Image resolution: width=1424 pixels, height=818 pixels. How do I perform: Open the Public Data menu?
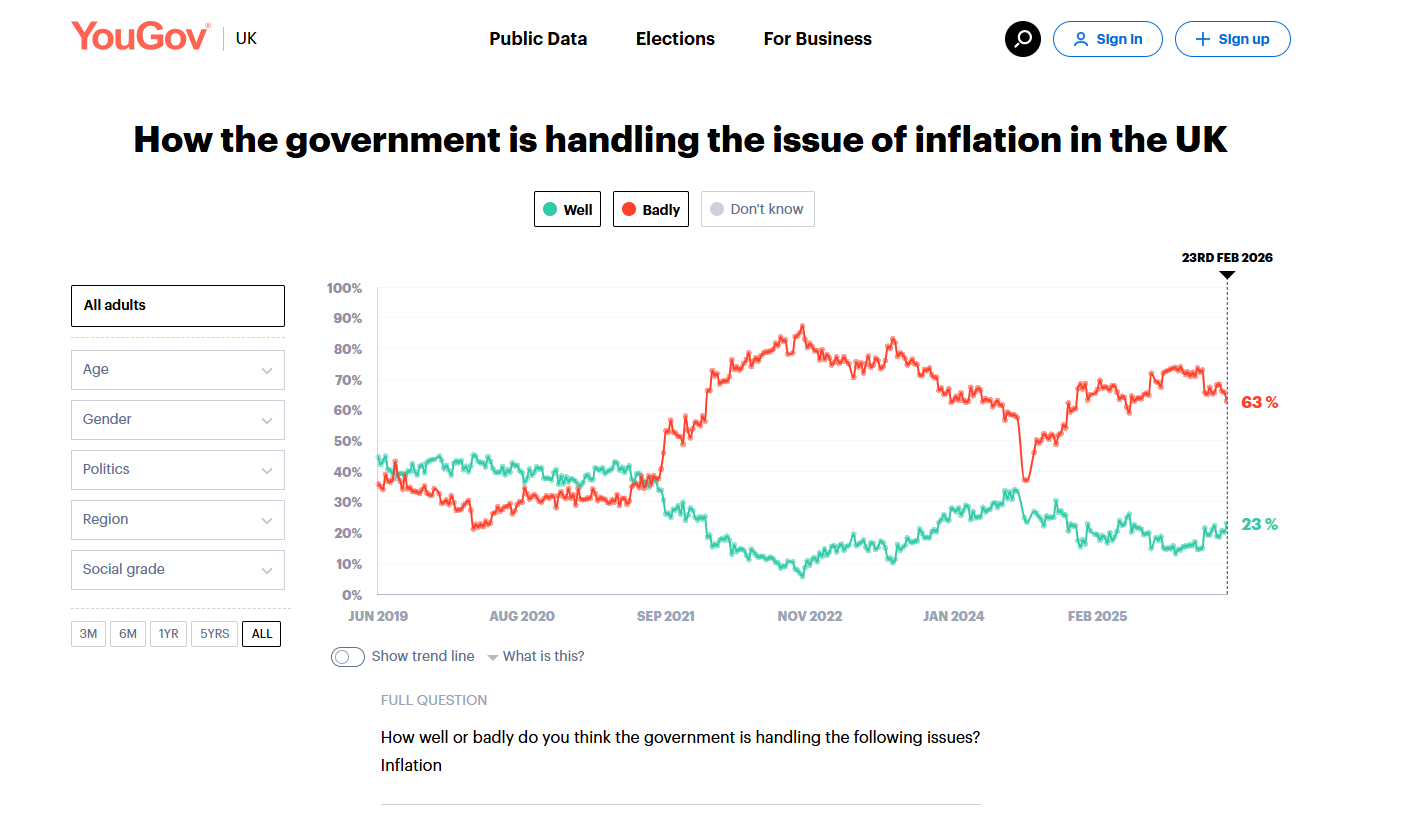pyautogui.click(x=538, y=39)
